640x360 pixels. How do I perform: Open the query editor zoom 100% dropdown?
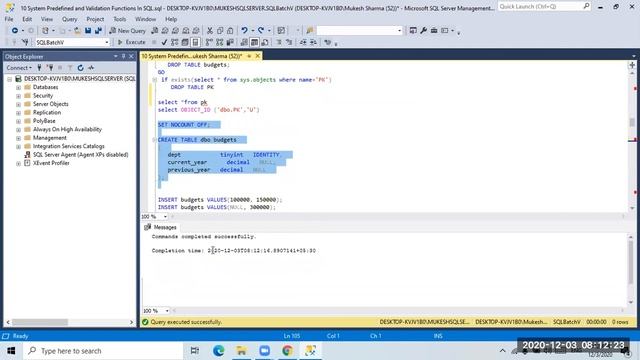tap(165, 216)
